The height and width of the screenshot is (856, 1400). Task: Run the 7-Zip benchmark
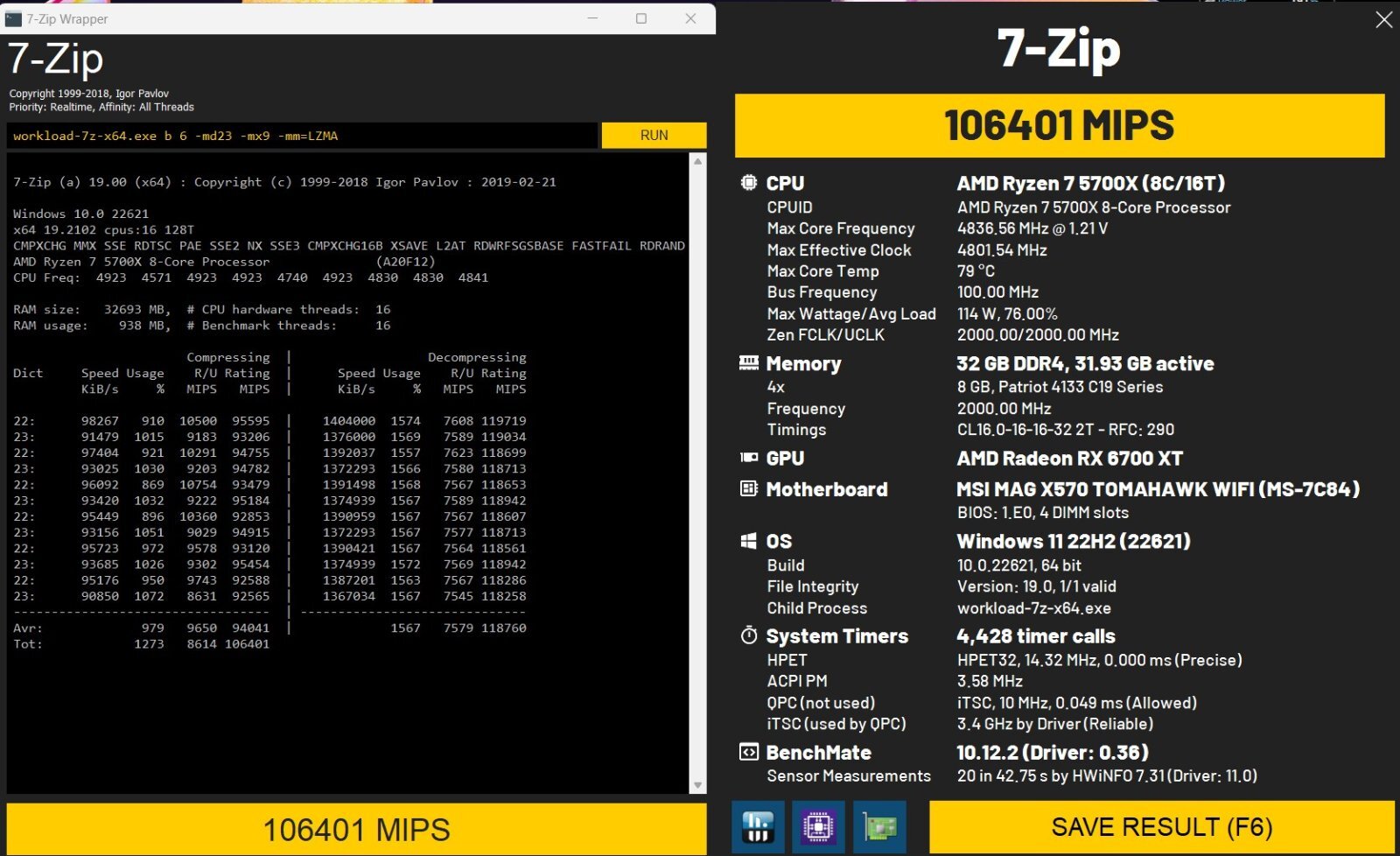pos(654,135)
